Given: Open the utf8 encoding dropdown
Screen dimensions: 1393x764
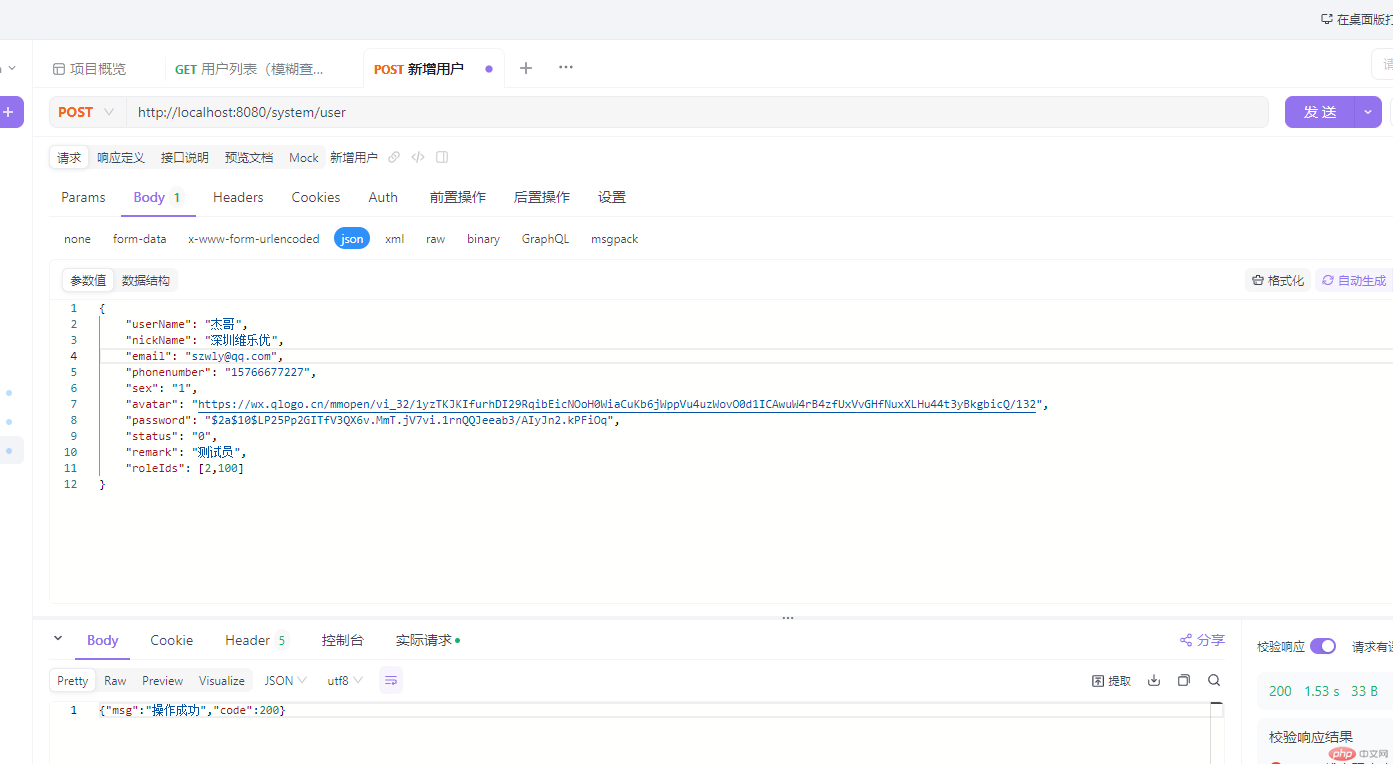Looking at the screenshot, I should pos(345,680).
